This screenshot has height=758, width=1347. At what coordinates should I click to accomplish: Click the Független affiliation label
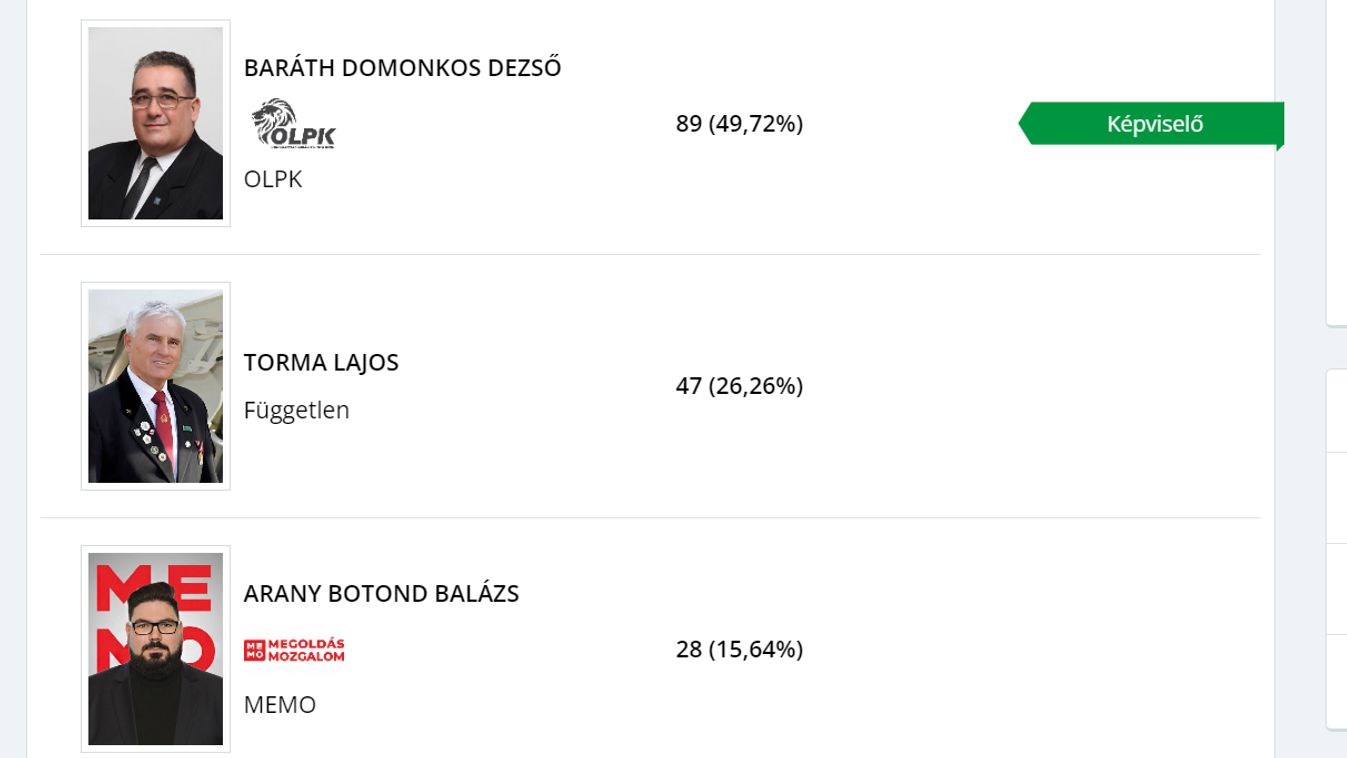point(297,410)
